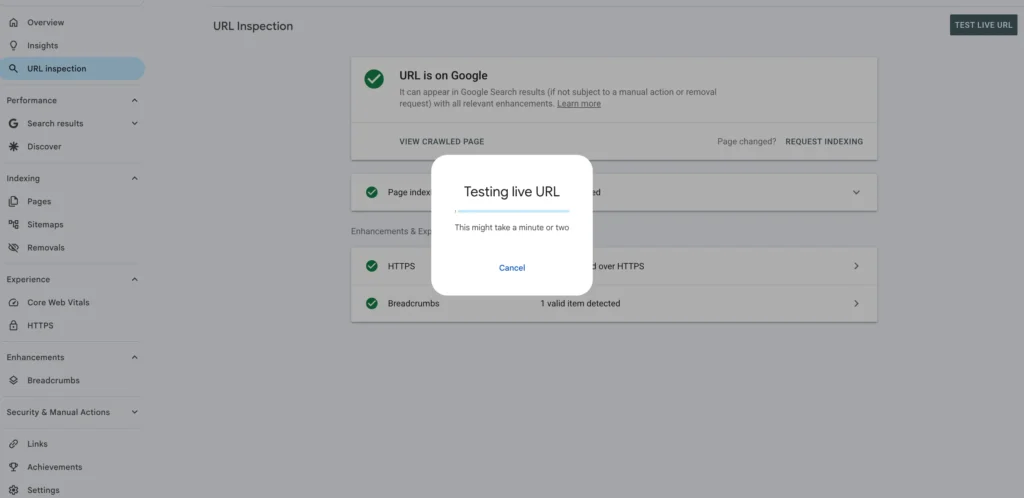Click the Google G Search results icon
This screenshot has height=498, width=1024.
pos(13,123)
